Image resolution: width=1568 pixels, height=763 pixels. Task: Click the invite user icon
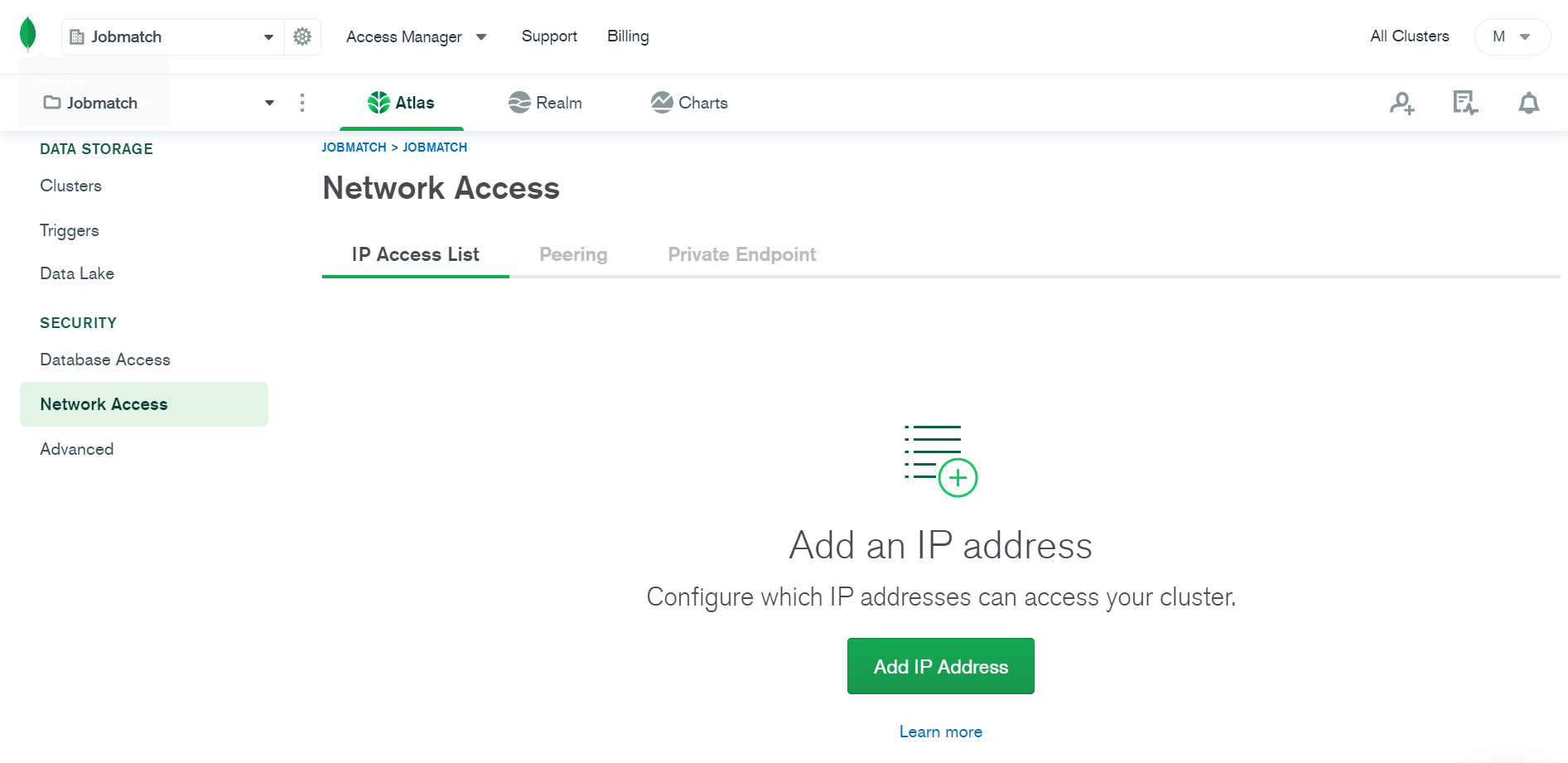coord(1402,103)
